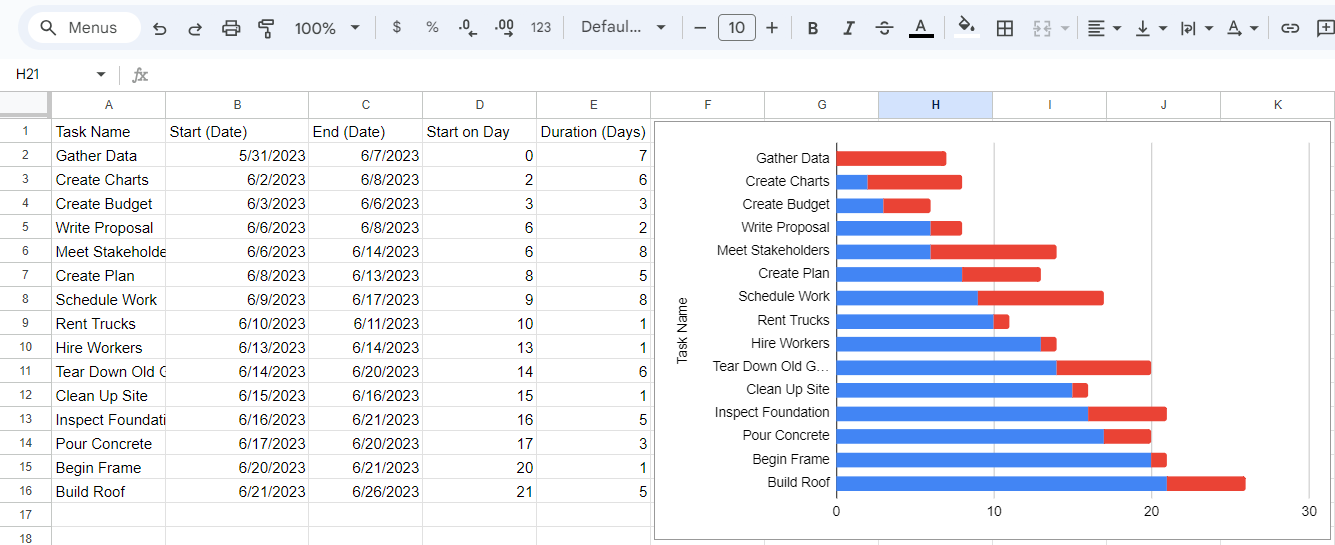This screenshot has height=545, width=1335.
Task: Click the 'Pour Concrete' chart axis label
Action: (x=786, y=436)
